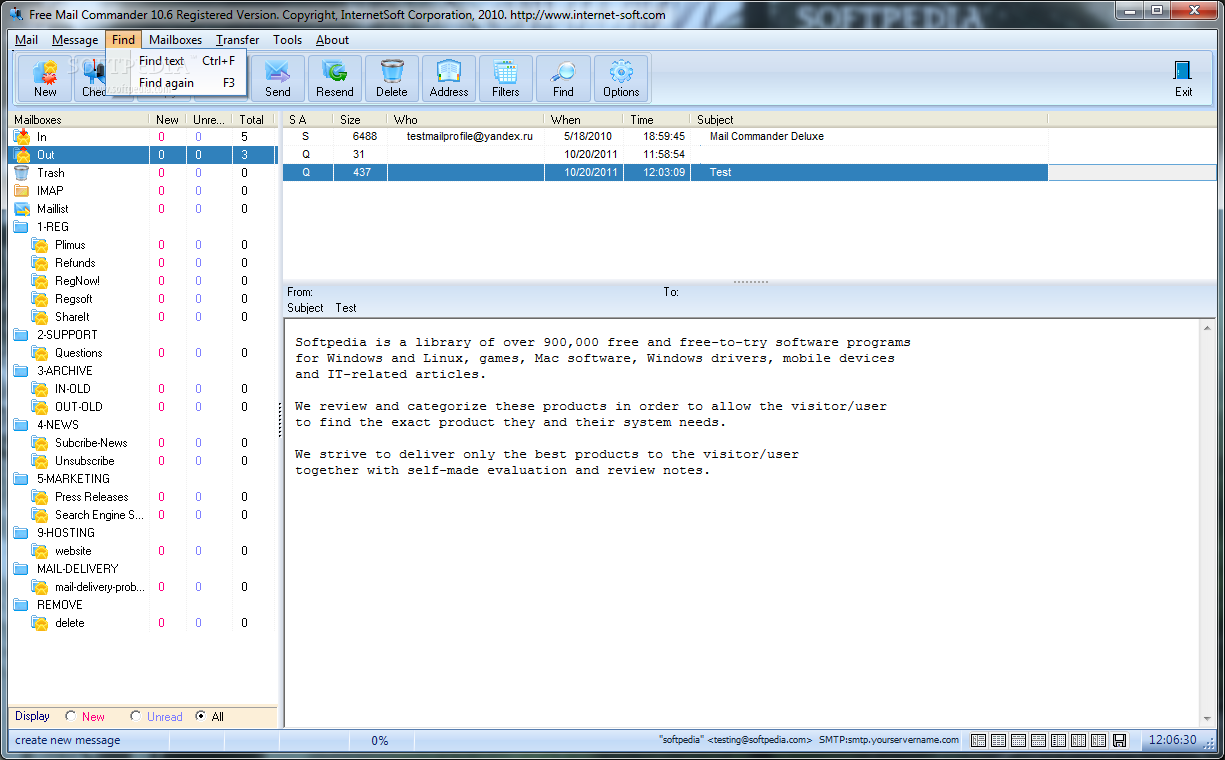Screen dimensions: 1225x760
Task: Click the MAIL-DELIVERY blue folder icon
Action: pyautogui.click(x=21, y=569)
